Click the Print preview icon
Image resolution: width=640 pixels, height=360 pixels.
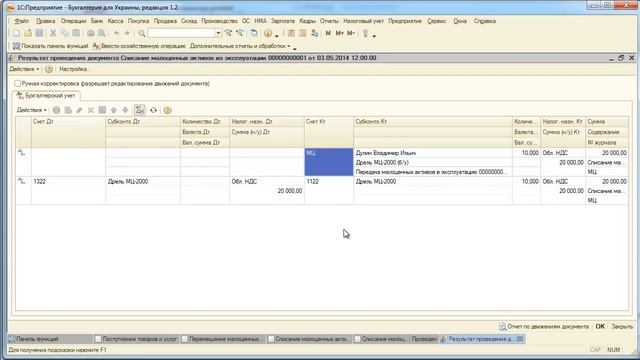click(102, 33)
